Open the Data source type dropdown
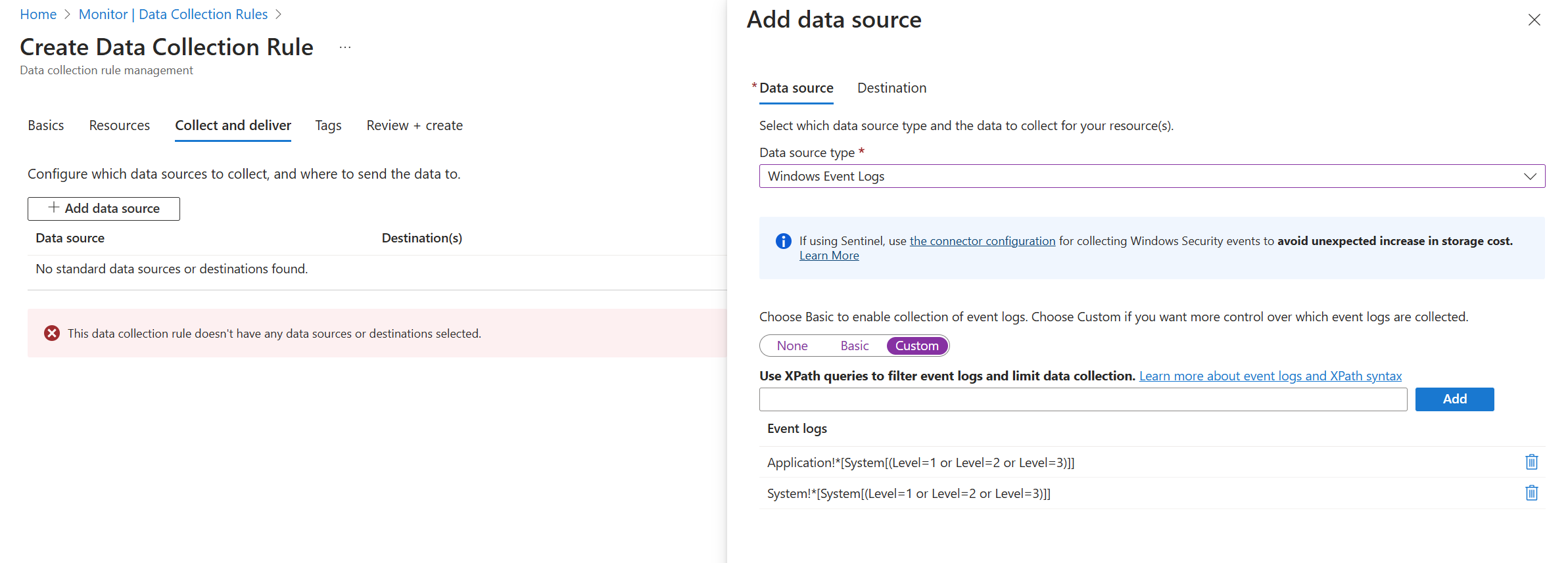 (x=1151, y=176)
